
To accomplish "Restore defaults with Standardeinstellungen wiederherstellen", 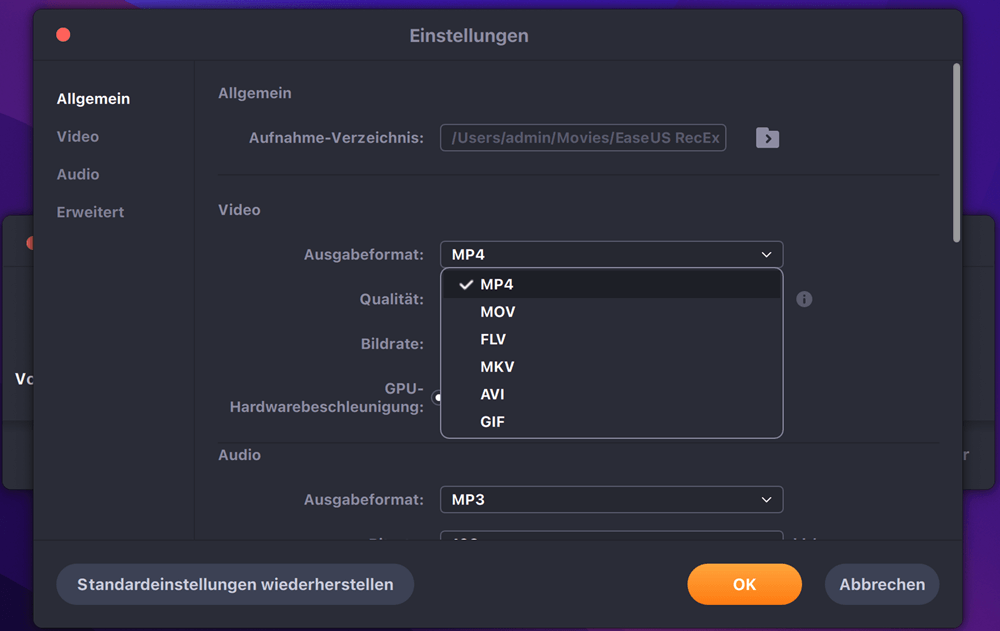I will pyautogui.click(x=235, y=584).
